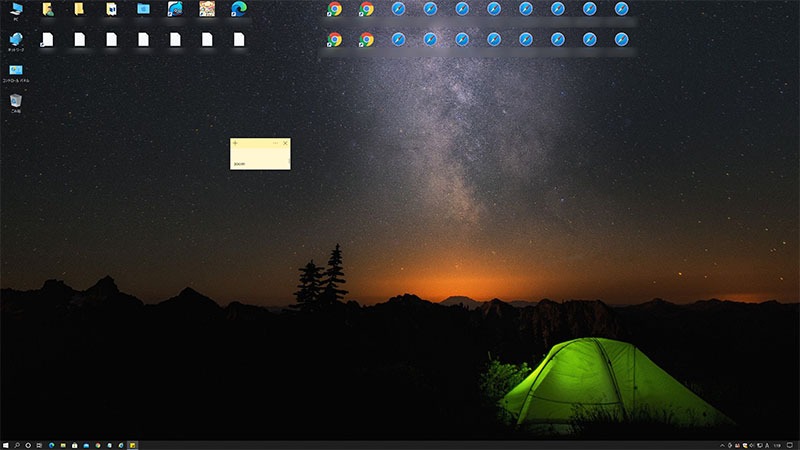Select the leftmost Chrome shortcut in upper row

(x=335, y=9)
